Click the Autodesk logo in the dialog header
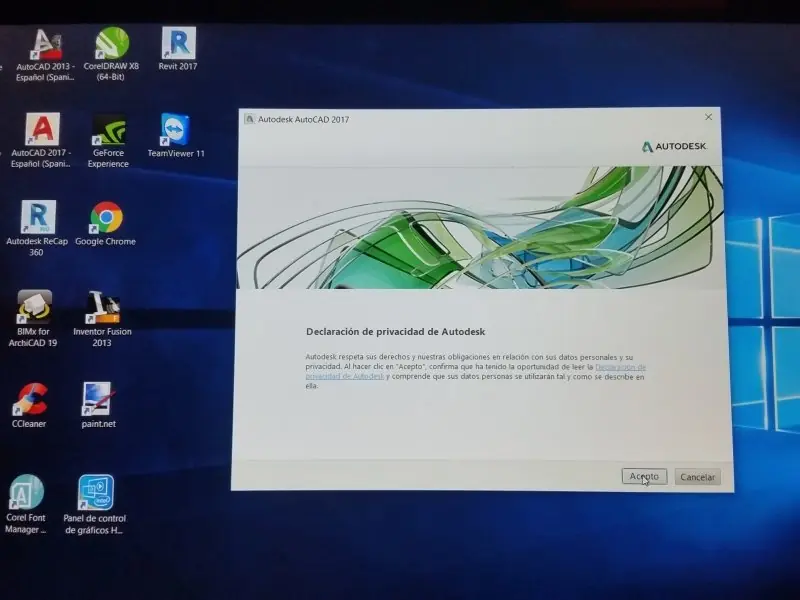Viewport: 800px width, 600px height. (x=674, y=146)
